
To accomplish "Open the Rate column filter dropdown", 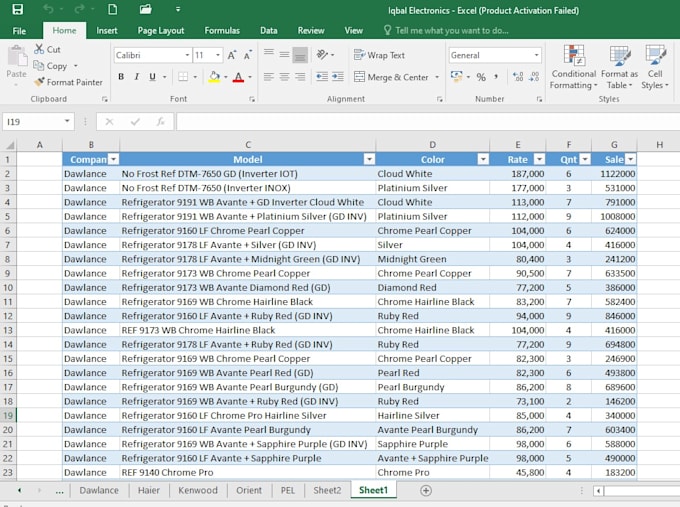I will coord(539,160).
